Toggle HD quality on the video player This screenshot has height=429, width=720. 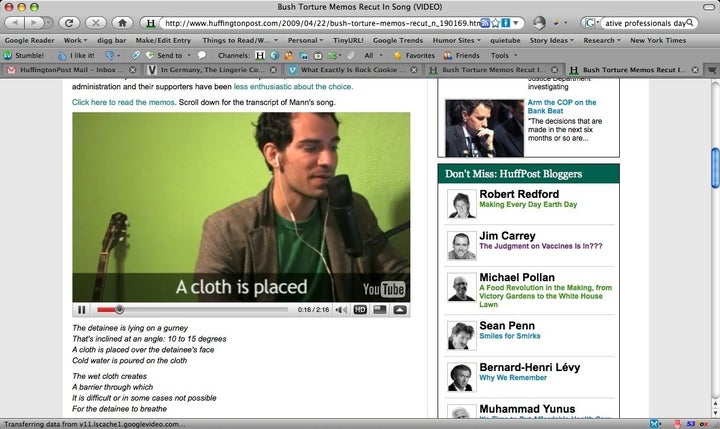pos(360,310)
